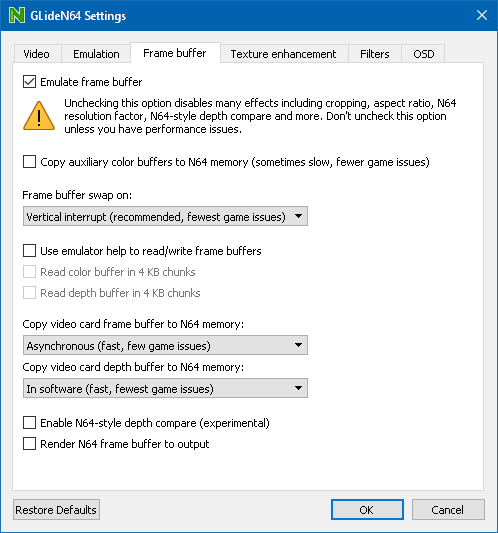Image resolution: width=498 pixels, height=533 pixels.
Task: Click the GLideN64 logo icon in title bar
Action: click(17, 15)
